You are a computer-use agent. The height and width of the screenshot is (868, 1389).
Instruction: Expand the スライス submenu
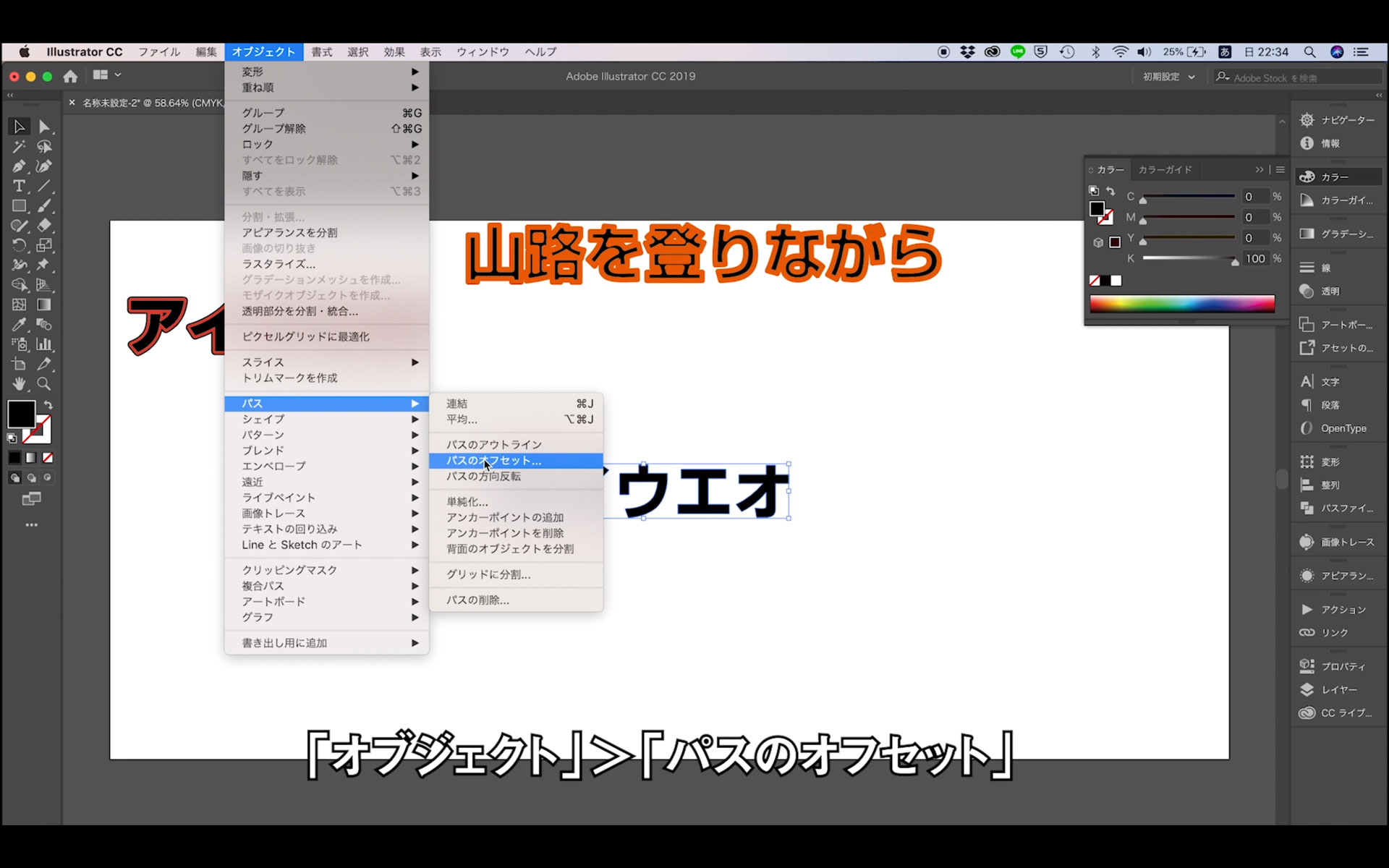point(327,362)
